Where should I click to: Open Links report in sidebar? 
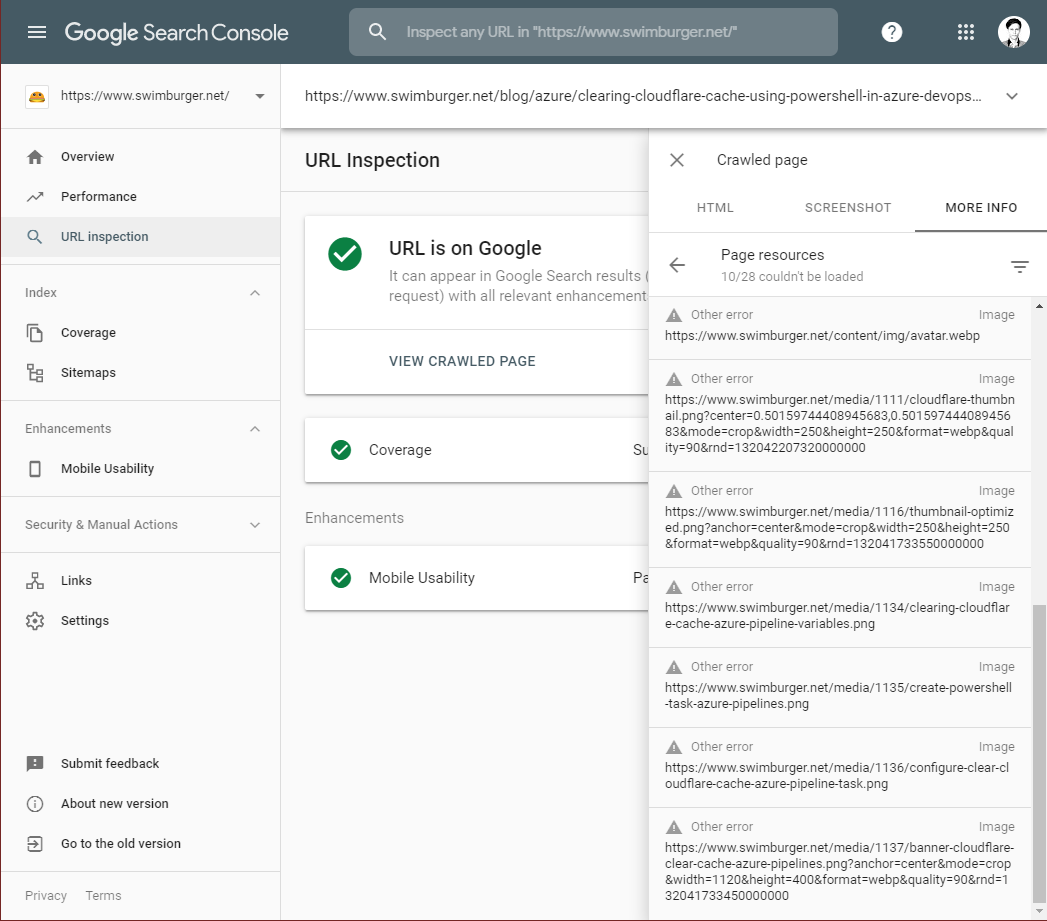[x=140, y=580]
